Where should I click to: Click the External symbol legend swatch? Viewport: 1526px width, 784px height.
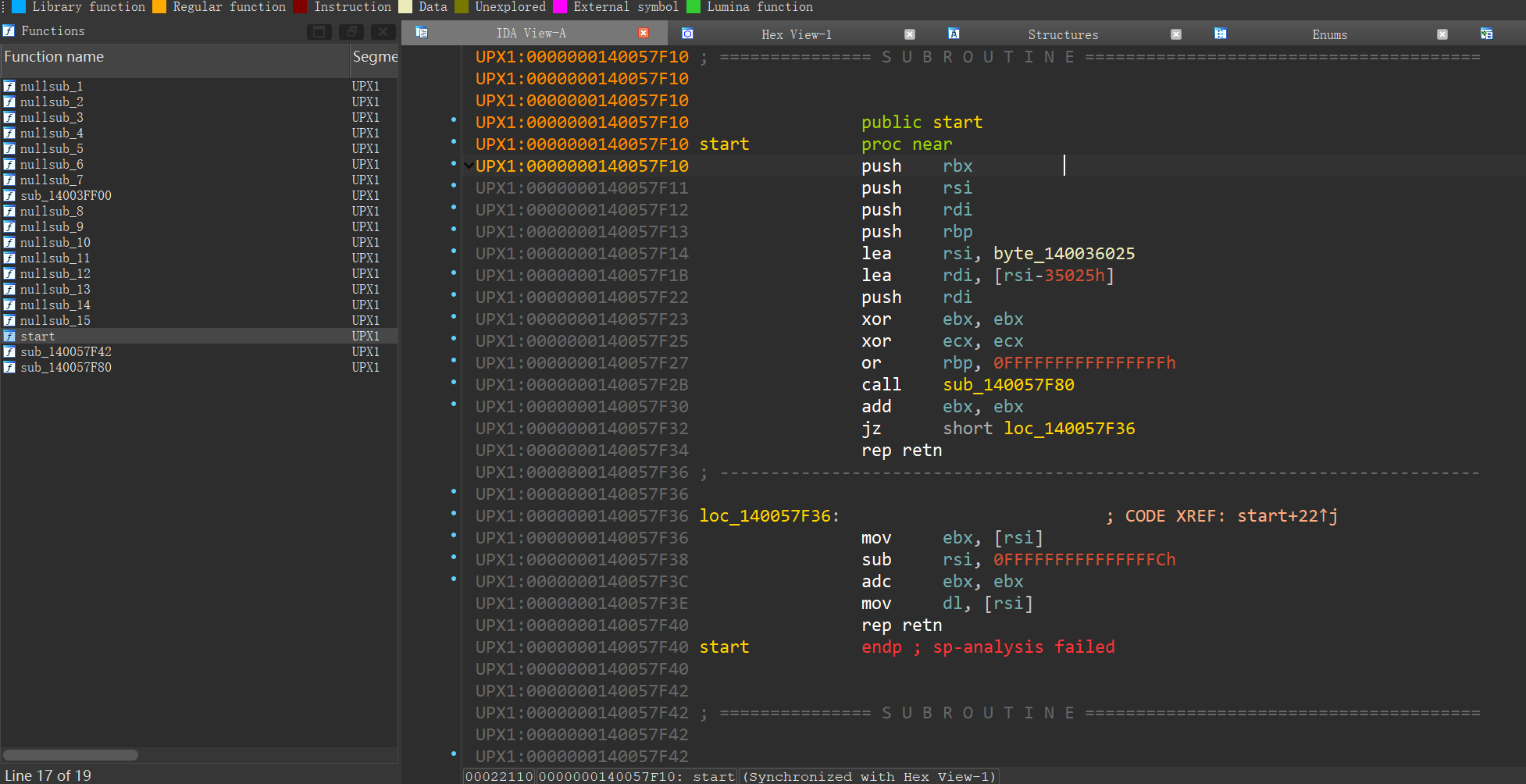coord(560,7)
